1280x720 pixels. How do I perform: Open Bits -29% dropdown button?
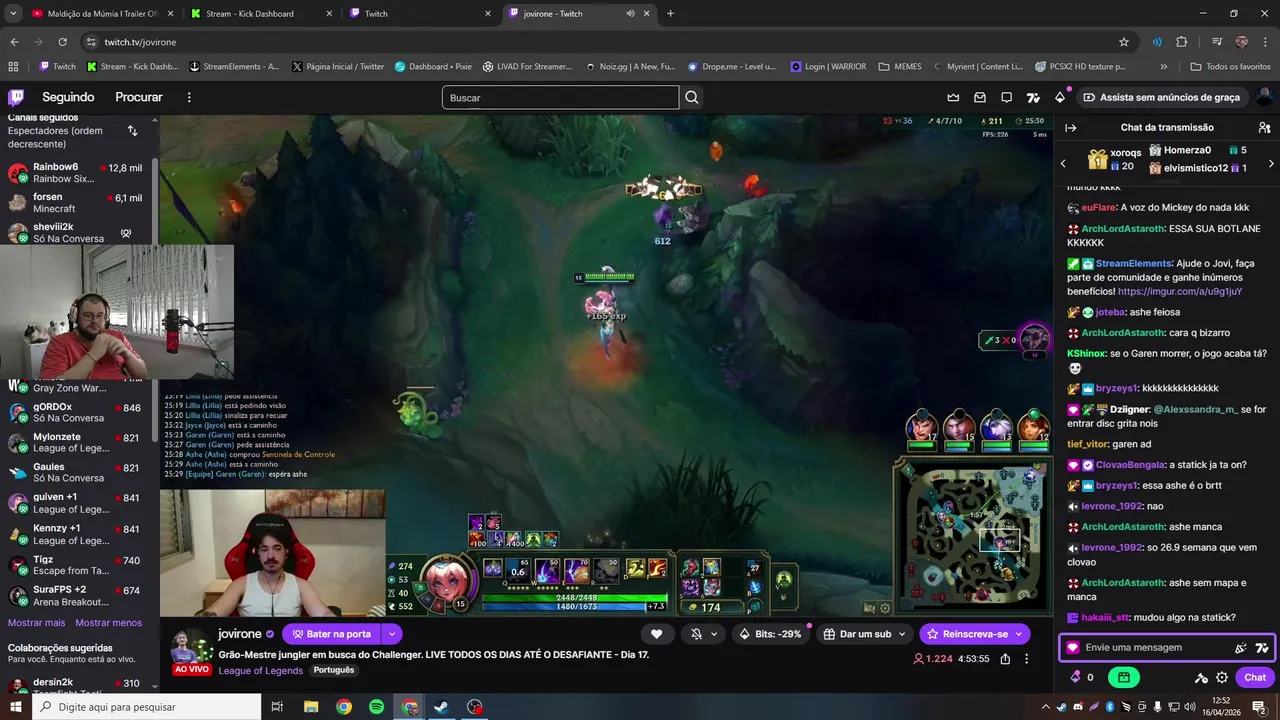coord(770,634)
